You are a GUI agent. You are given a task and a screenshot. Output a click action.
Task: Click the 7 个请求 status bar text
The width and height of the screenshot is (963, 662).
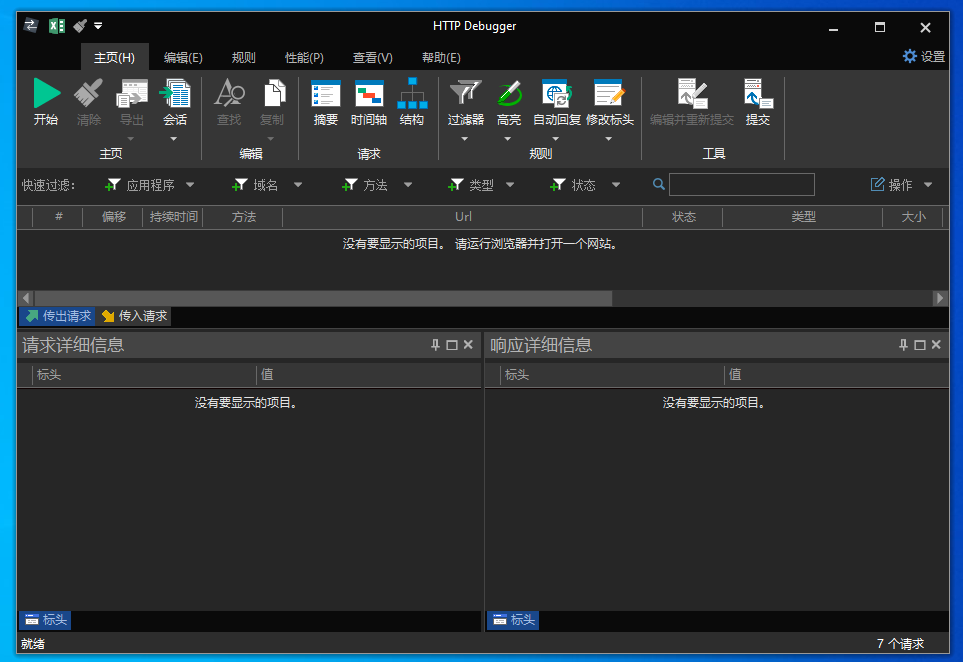click(900, 644)
